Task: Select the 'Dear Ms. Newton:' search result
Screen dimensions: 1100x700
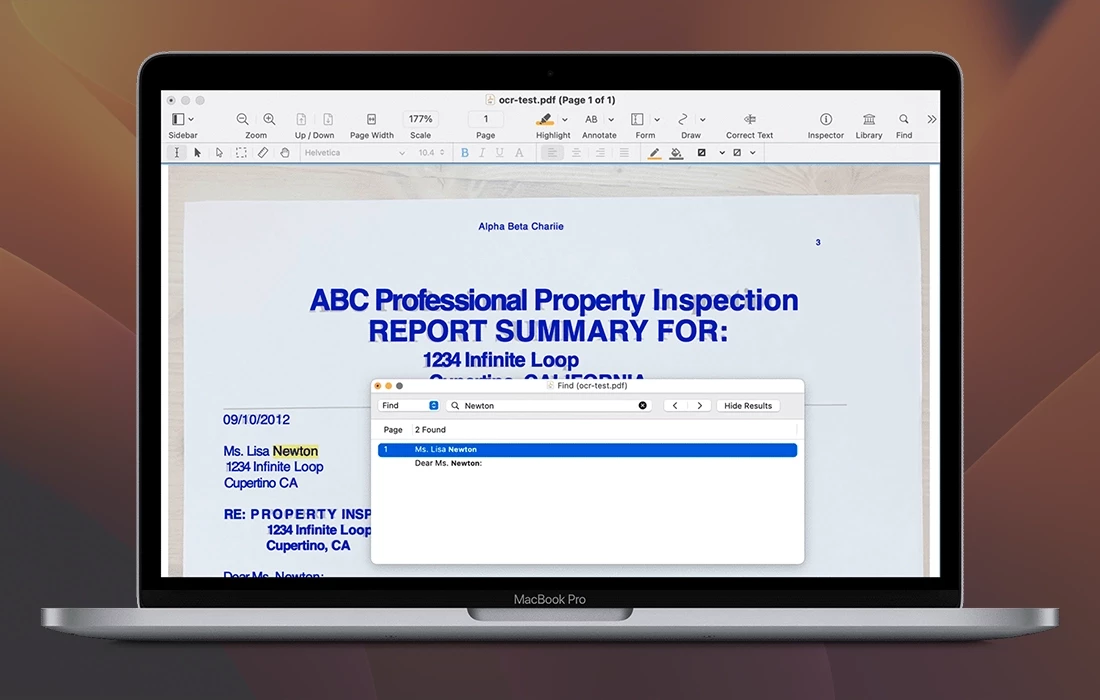Action: (448, 464)
